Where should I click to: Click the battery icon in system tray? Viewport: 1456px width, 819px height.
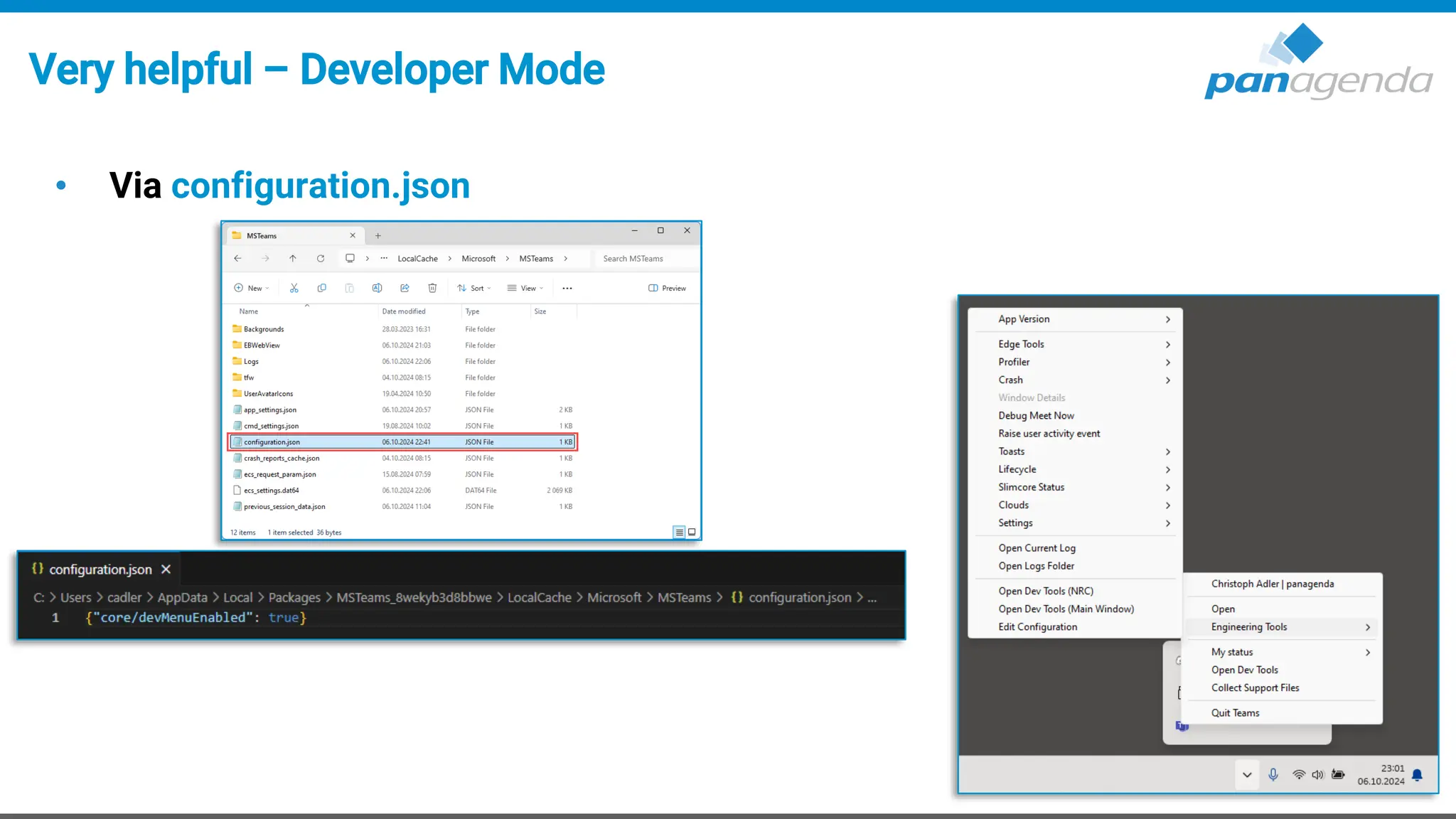1338,775
